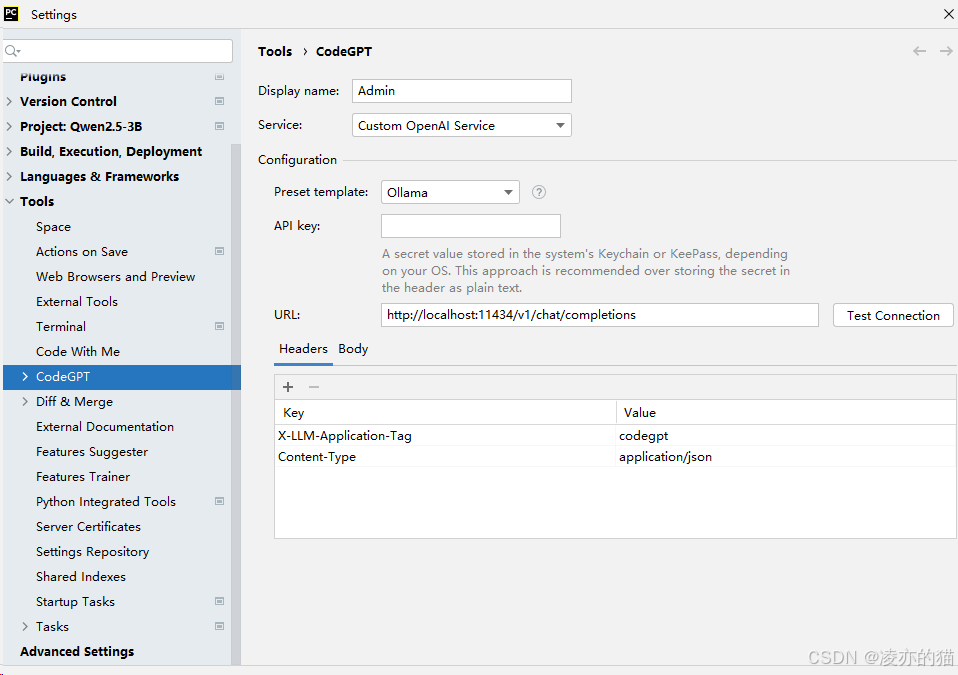Viewport: 958px width, 675px height.
Task: Switch to the Body tab
Action: 353,349
